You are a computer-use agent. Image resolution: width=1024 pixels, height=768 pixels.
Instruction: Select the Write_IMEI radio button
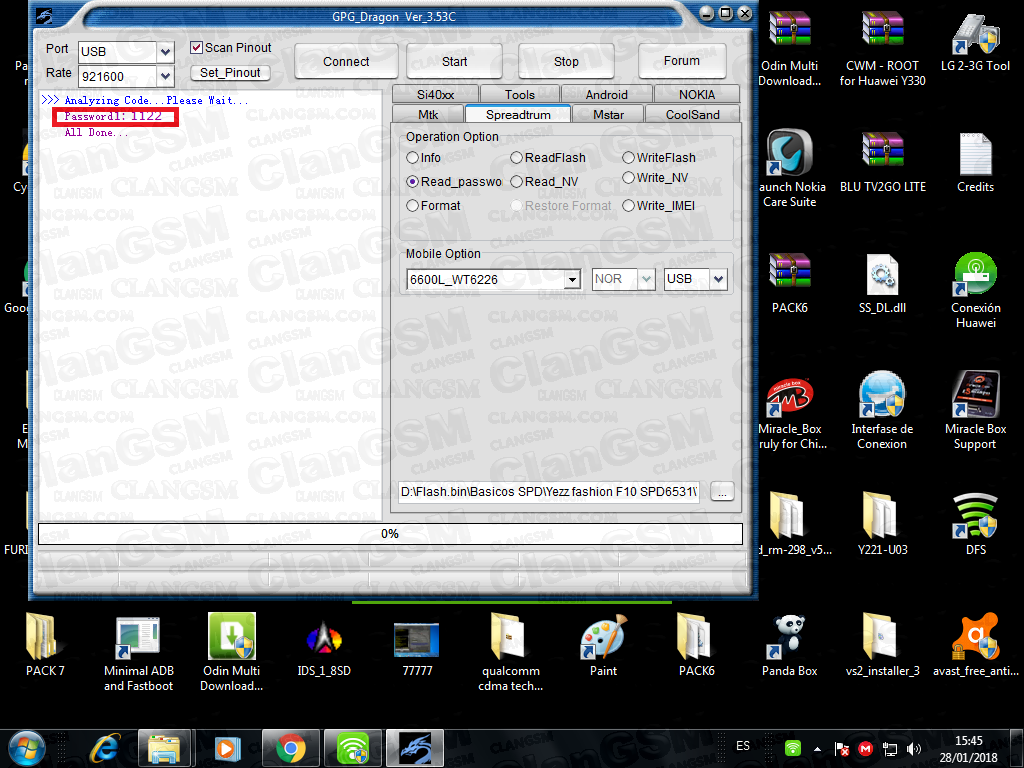point(628,206)
